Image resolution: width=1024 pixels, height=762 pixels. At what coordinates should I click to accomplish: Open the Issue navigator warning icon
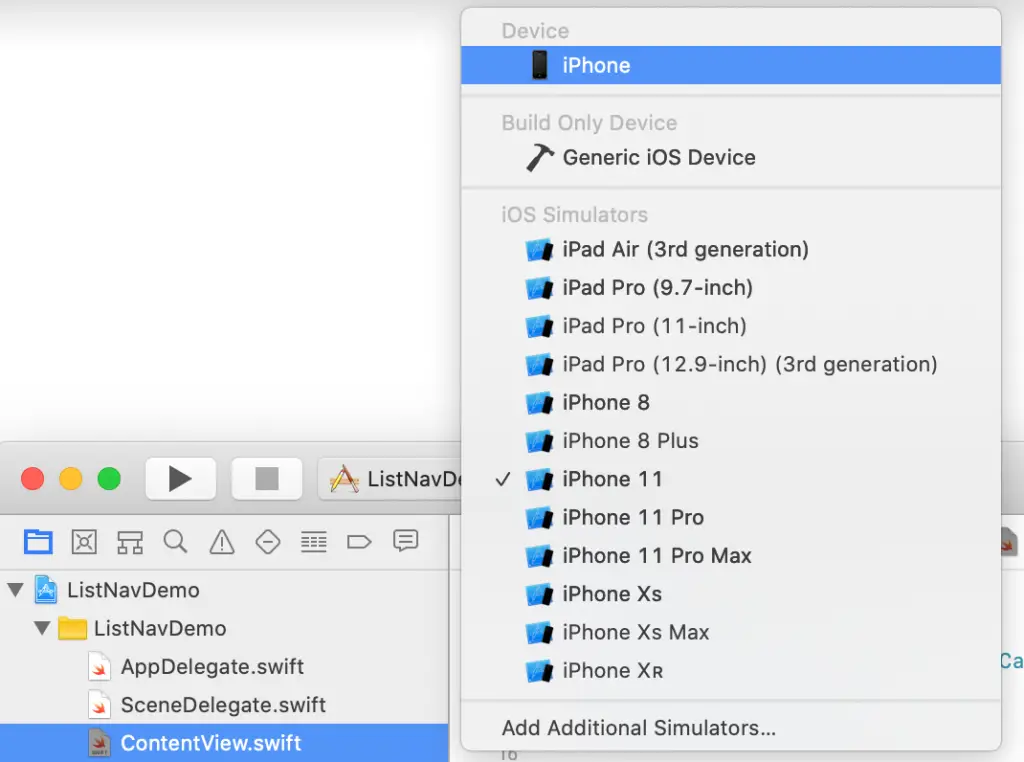[x=222, y=542]
